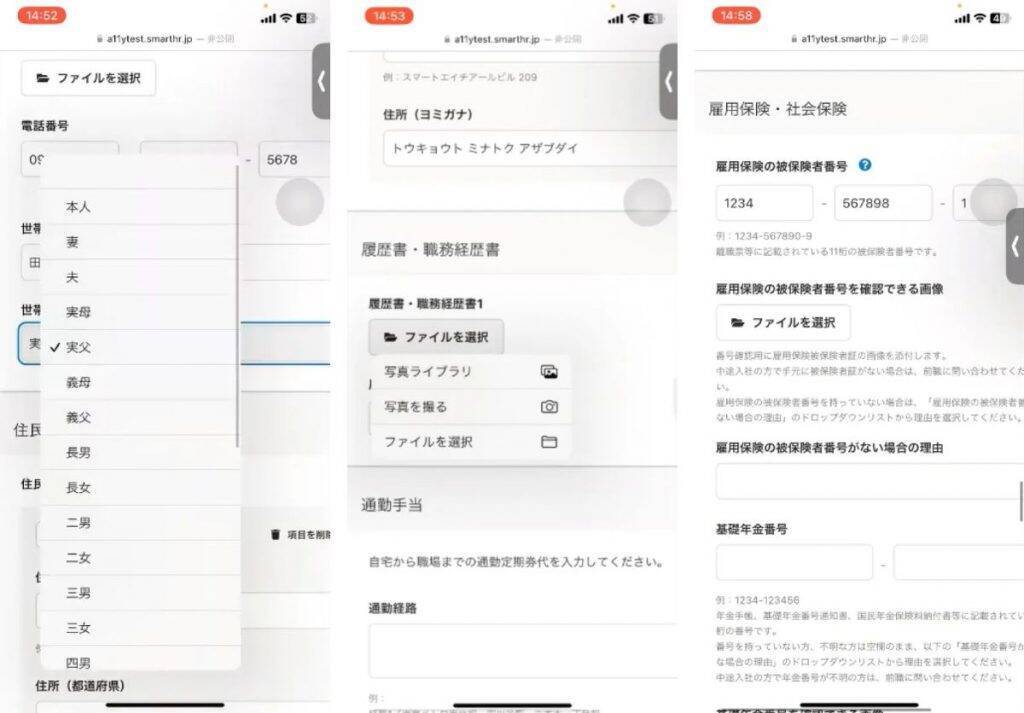
Task: Tap AssistiveTouch circle on 14:53 screen
Action: click(x=647, y=202)
